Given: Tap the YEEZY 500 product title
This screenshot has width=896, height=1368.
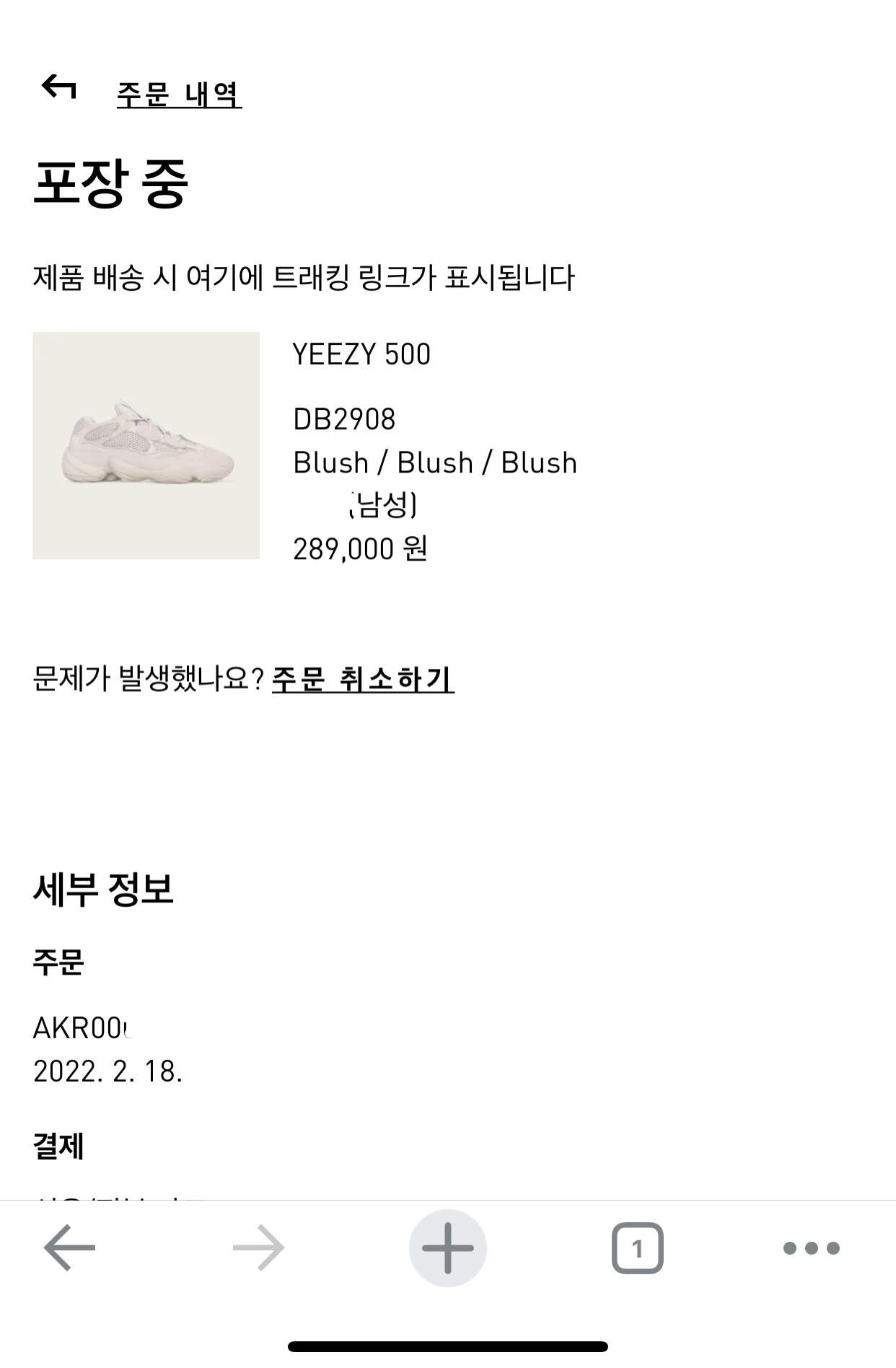Looking at the screenshot, I should coord(361,354).
